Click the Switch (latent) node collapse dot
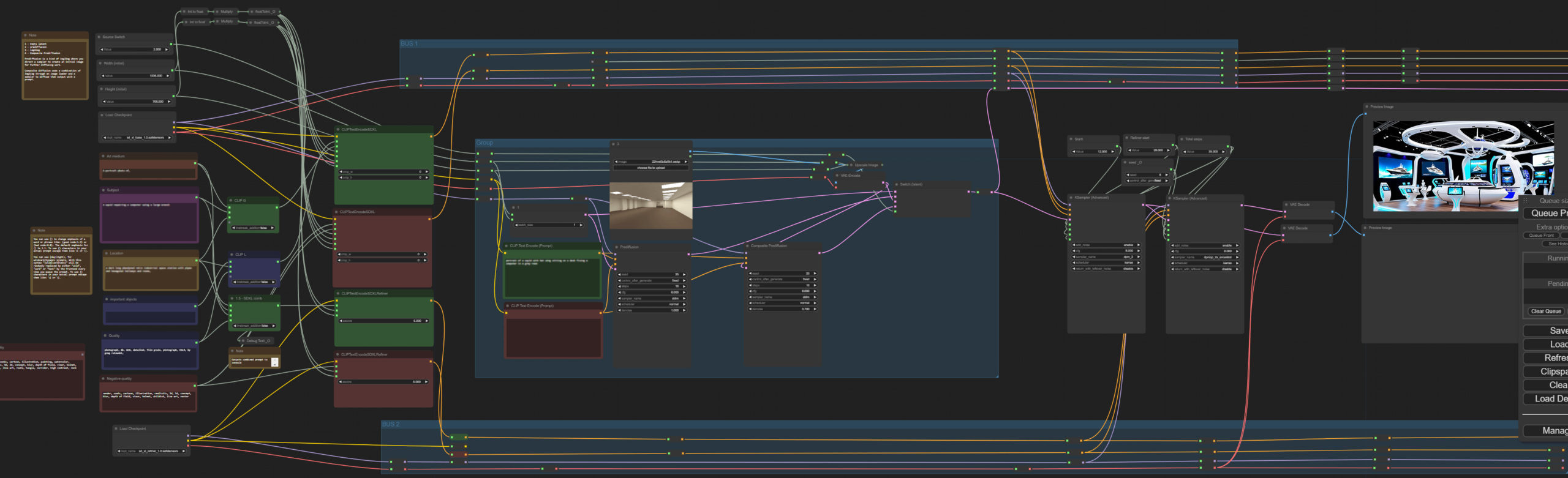This screenshot has height=478, width=1568. pos(897,184)
